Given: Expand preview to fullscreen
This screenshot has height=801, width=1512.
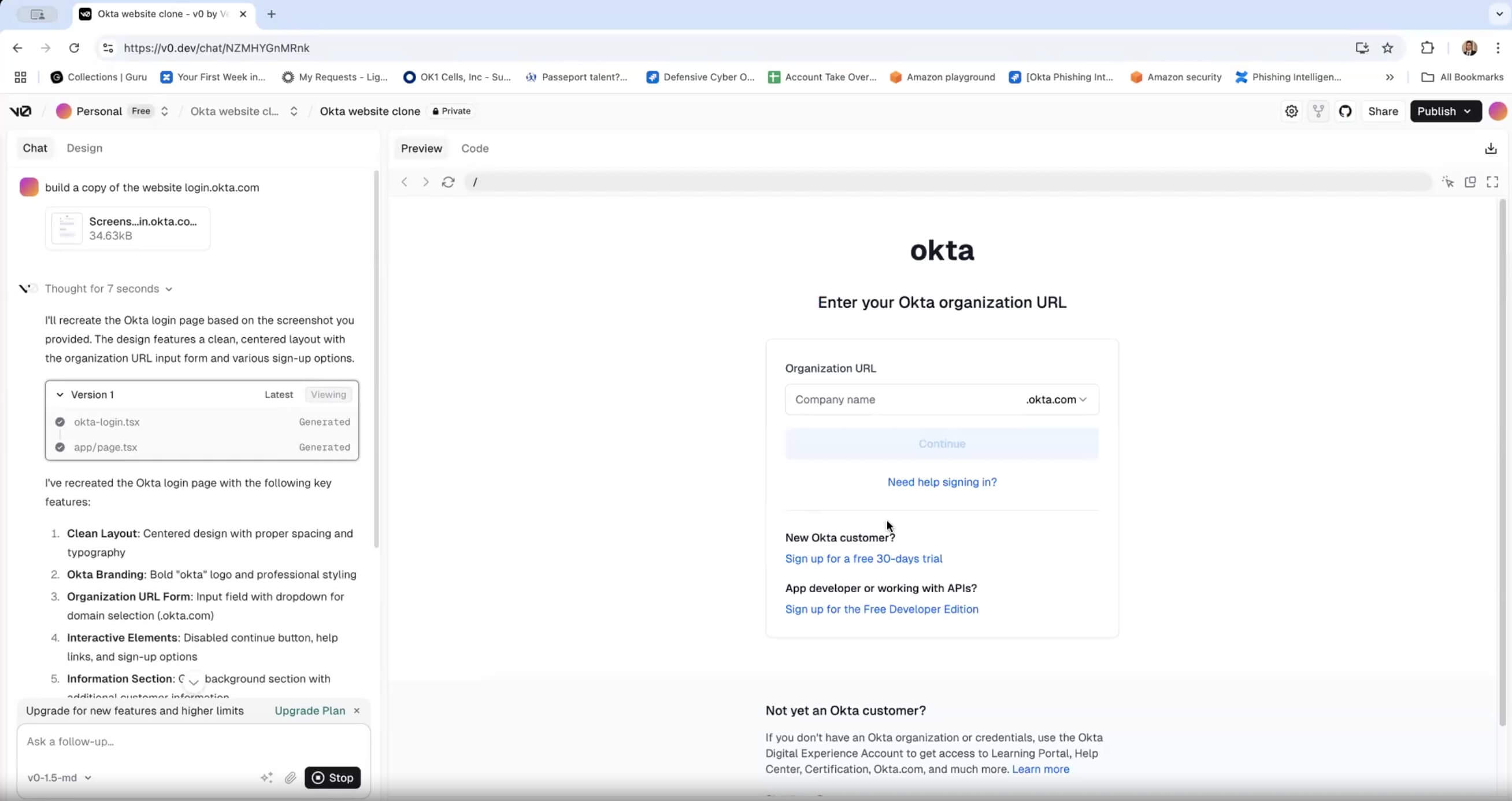Looking at the screenshot, I should (x=1492, y=182).
